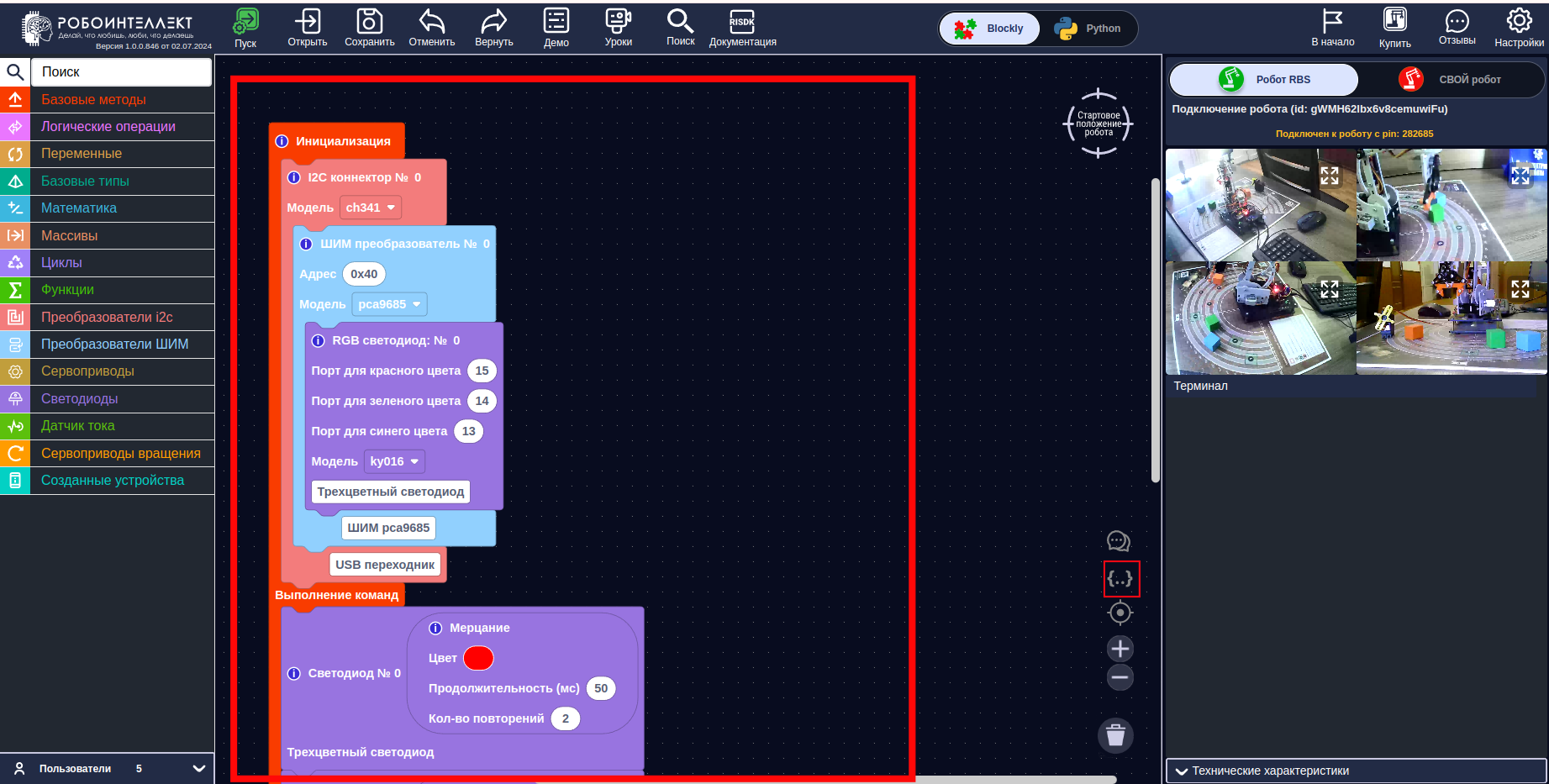The image size is (1549, 784).
Task: Click the РОБОИНТЕЛЛЕКТ logo
Action: (108, 29)
